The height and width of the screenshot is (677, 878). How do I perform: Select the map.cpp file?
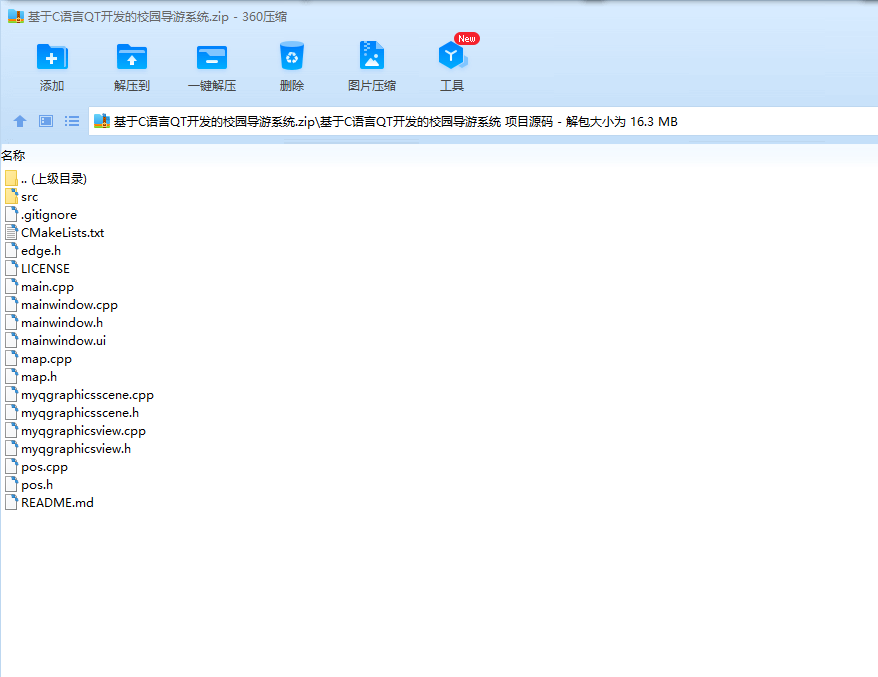coord(39,358)
